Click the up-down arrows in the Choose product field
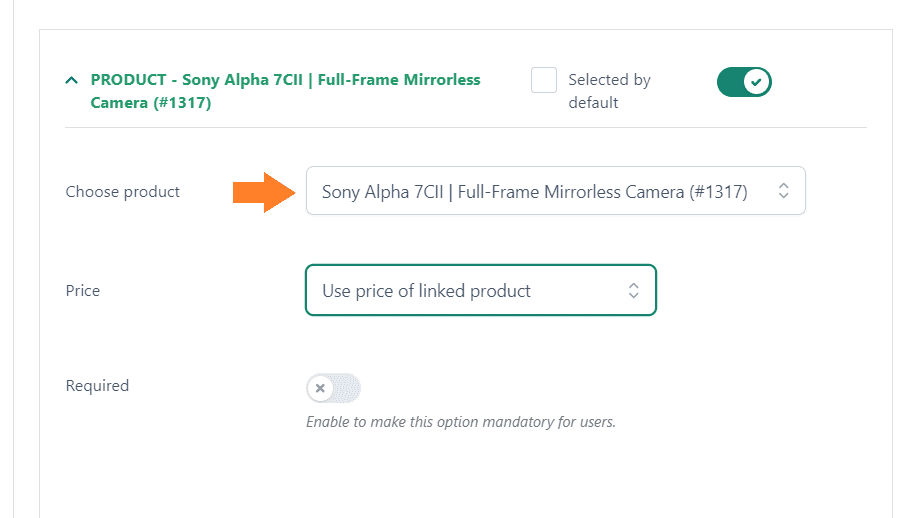The image size is (901, 518). 783,191
